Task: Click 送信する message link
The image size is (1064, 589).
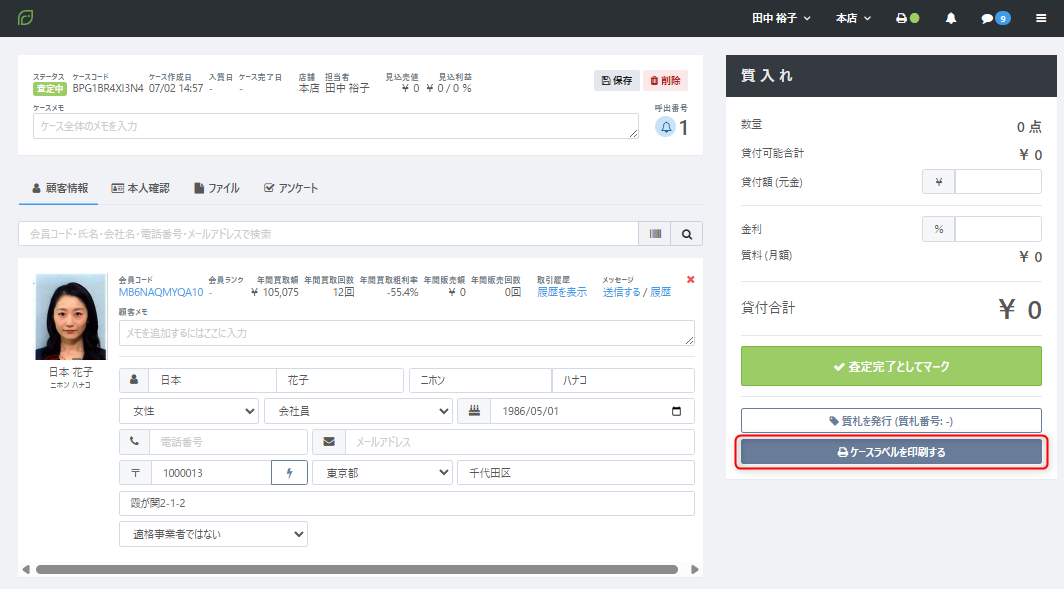Action: 622,292
